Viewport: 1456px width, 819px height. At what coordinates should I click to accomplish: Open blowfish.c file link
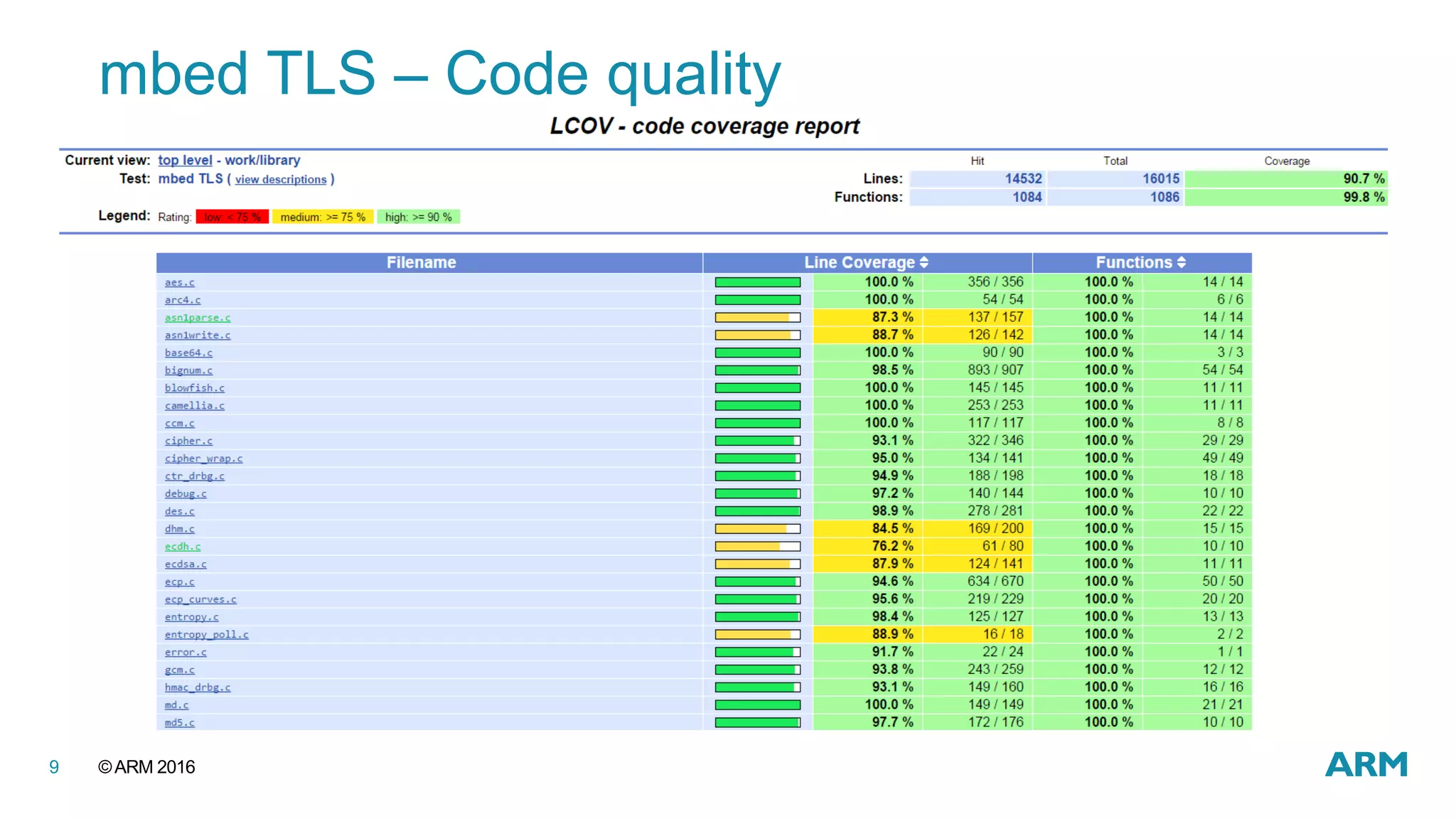[x=195, y=388]
